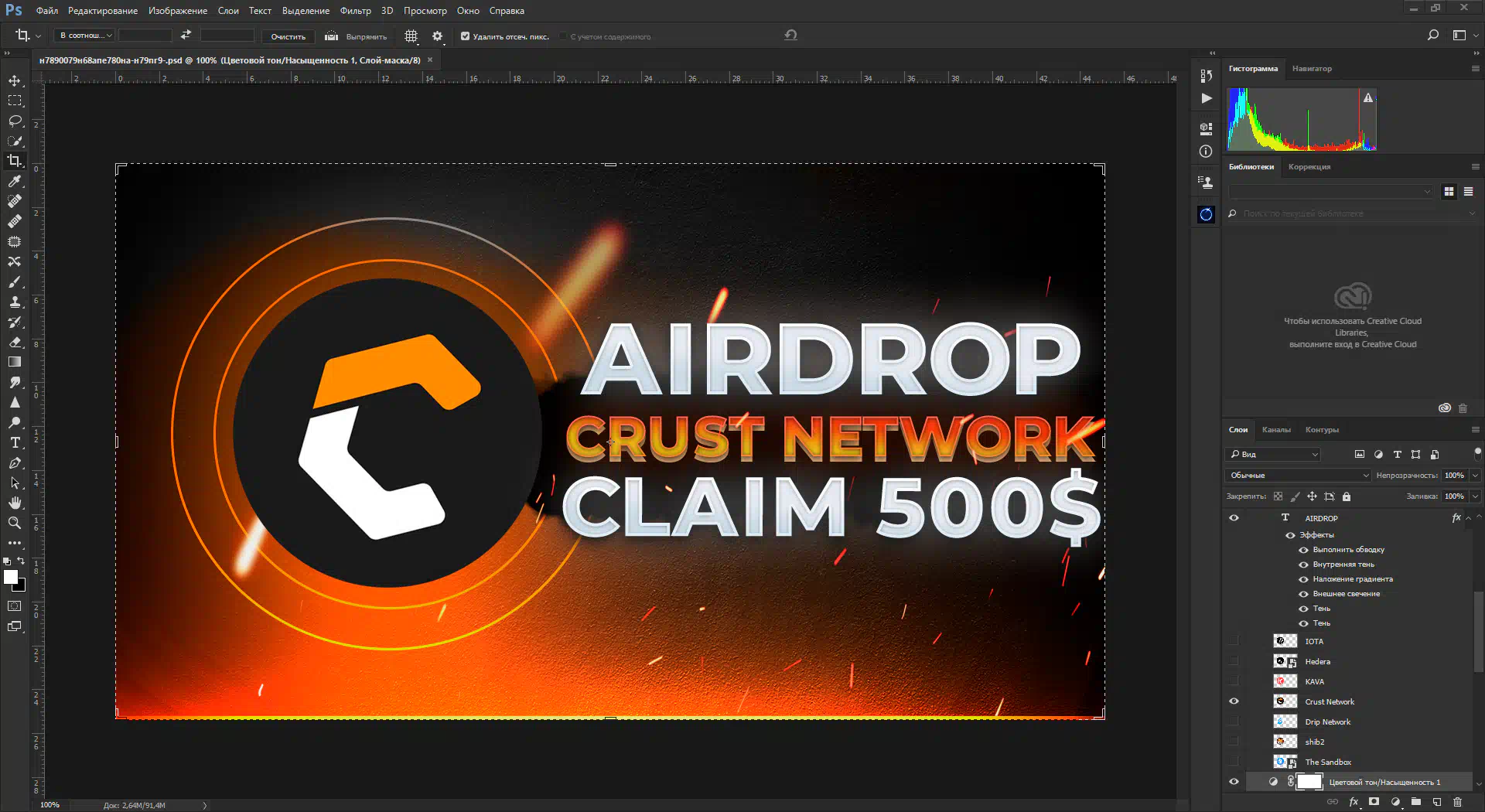This screenshot has width=1485, height=812.
Task: Select the Drip Network layer thumbnail
Action: 1285,722
